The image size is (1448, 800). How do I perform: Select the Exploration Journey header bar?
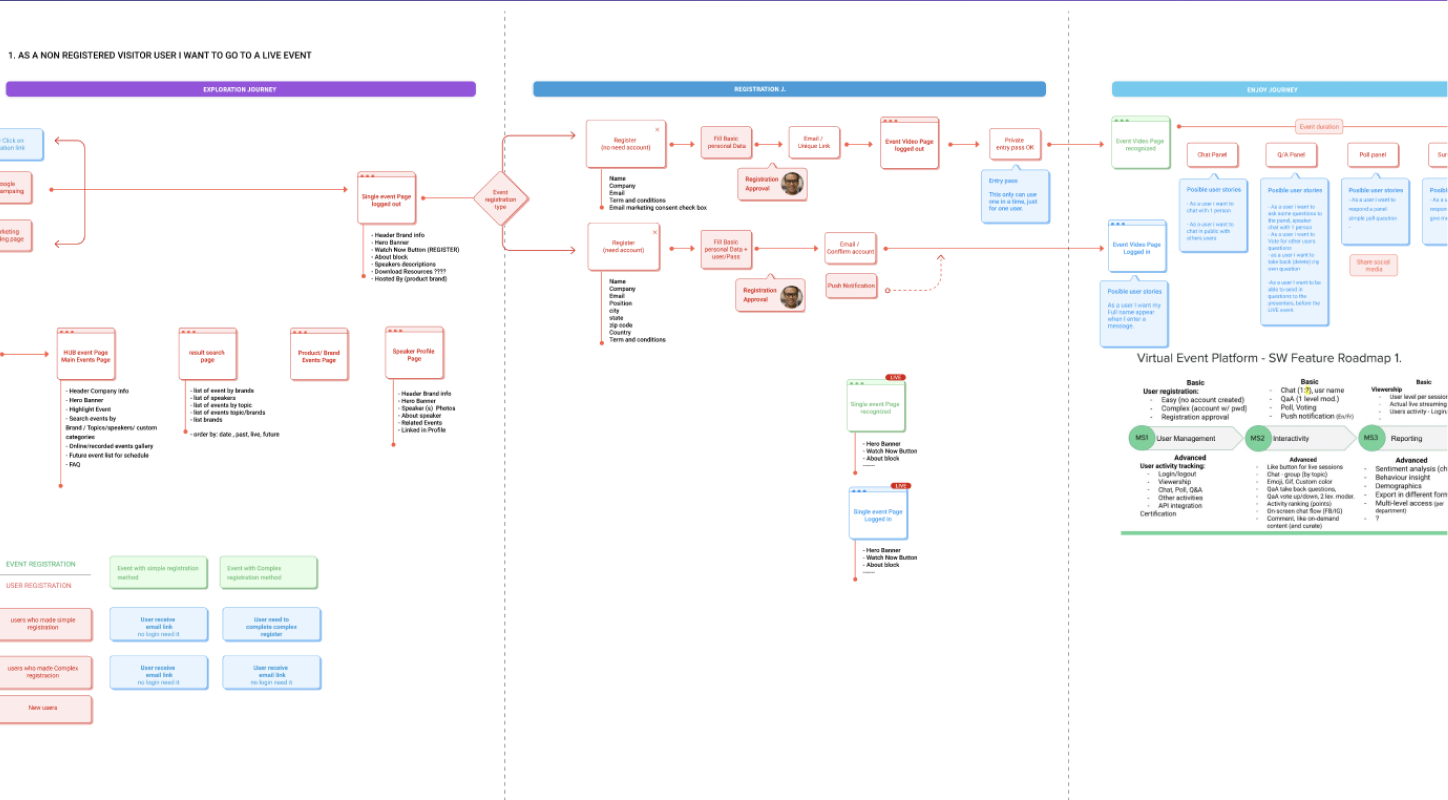[x=240, y=89]
